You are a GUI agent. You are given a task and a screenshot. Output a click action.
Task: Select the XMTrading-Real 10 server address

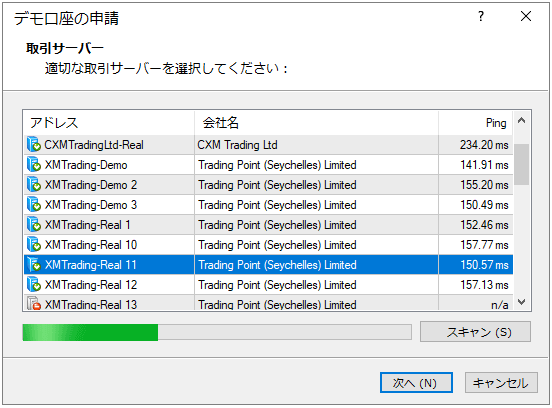point(90,245)
